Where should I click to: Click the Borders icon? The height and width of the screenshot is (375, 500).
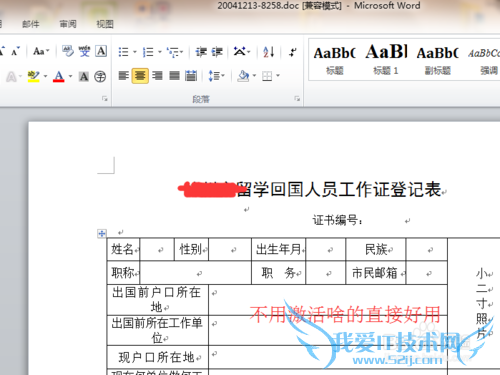tap(267, 76)
